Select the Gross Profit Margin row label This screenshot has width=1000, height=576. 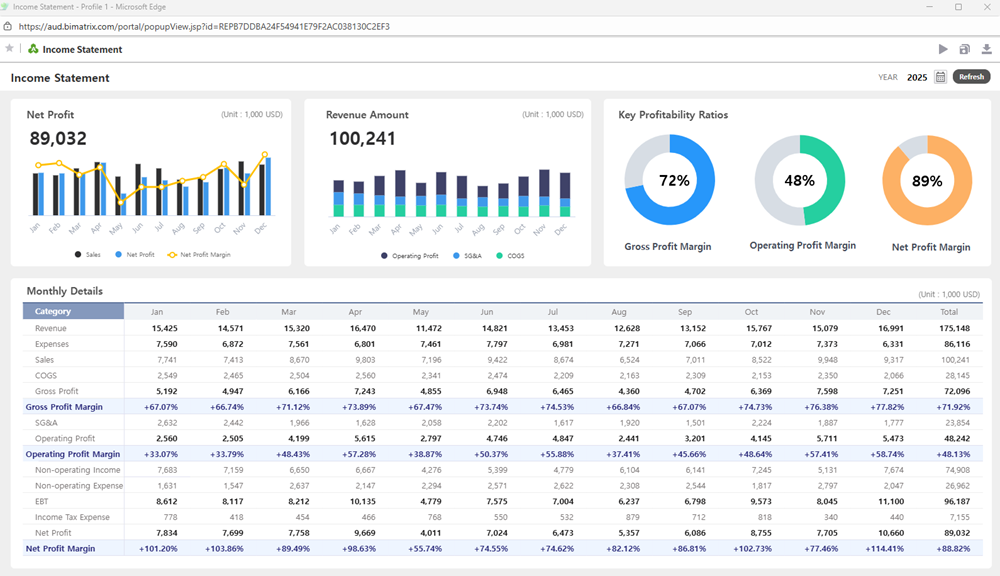63,407
